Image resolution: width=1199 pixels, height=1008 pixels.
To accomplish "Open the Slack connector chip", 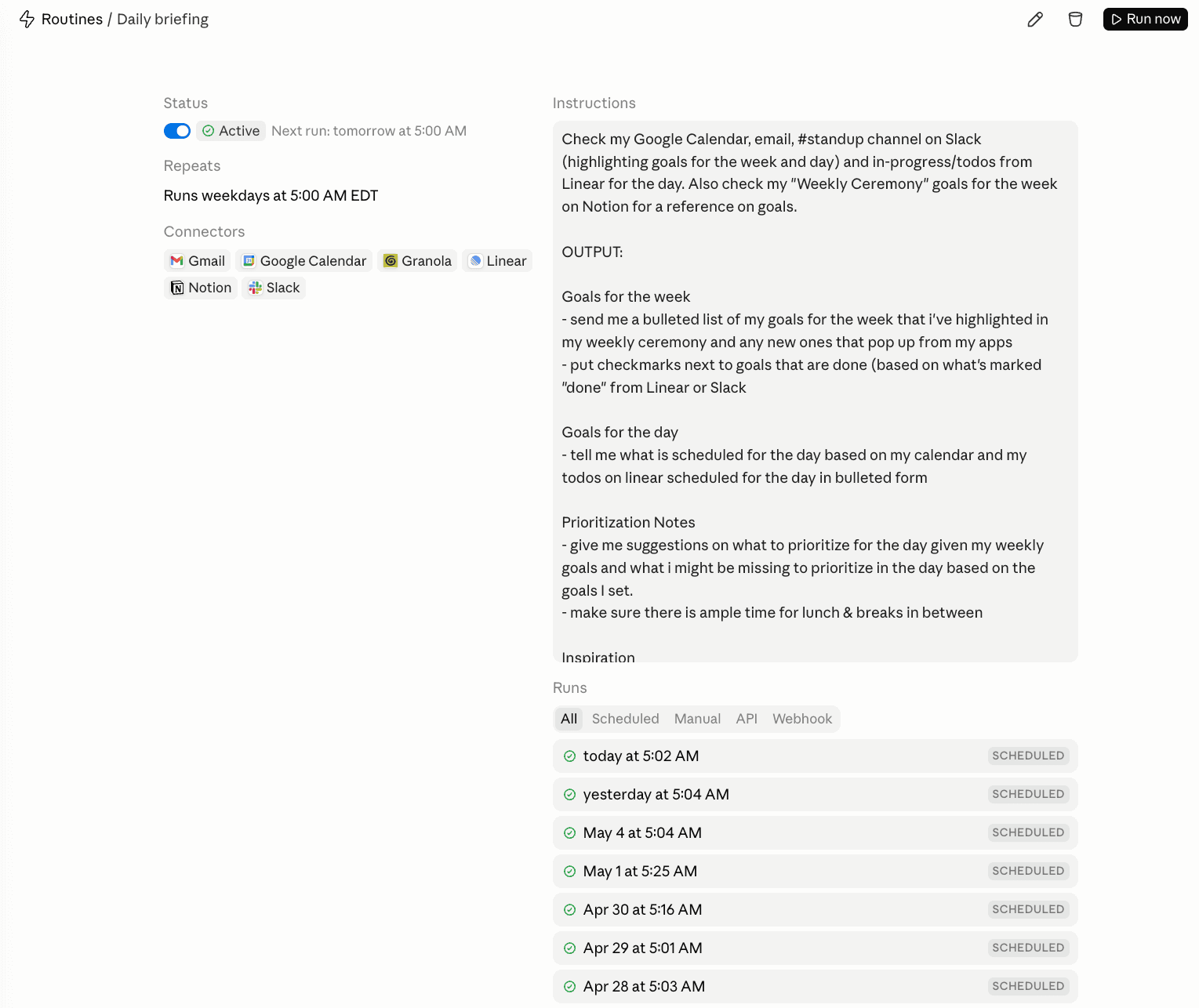I will 274,288.
